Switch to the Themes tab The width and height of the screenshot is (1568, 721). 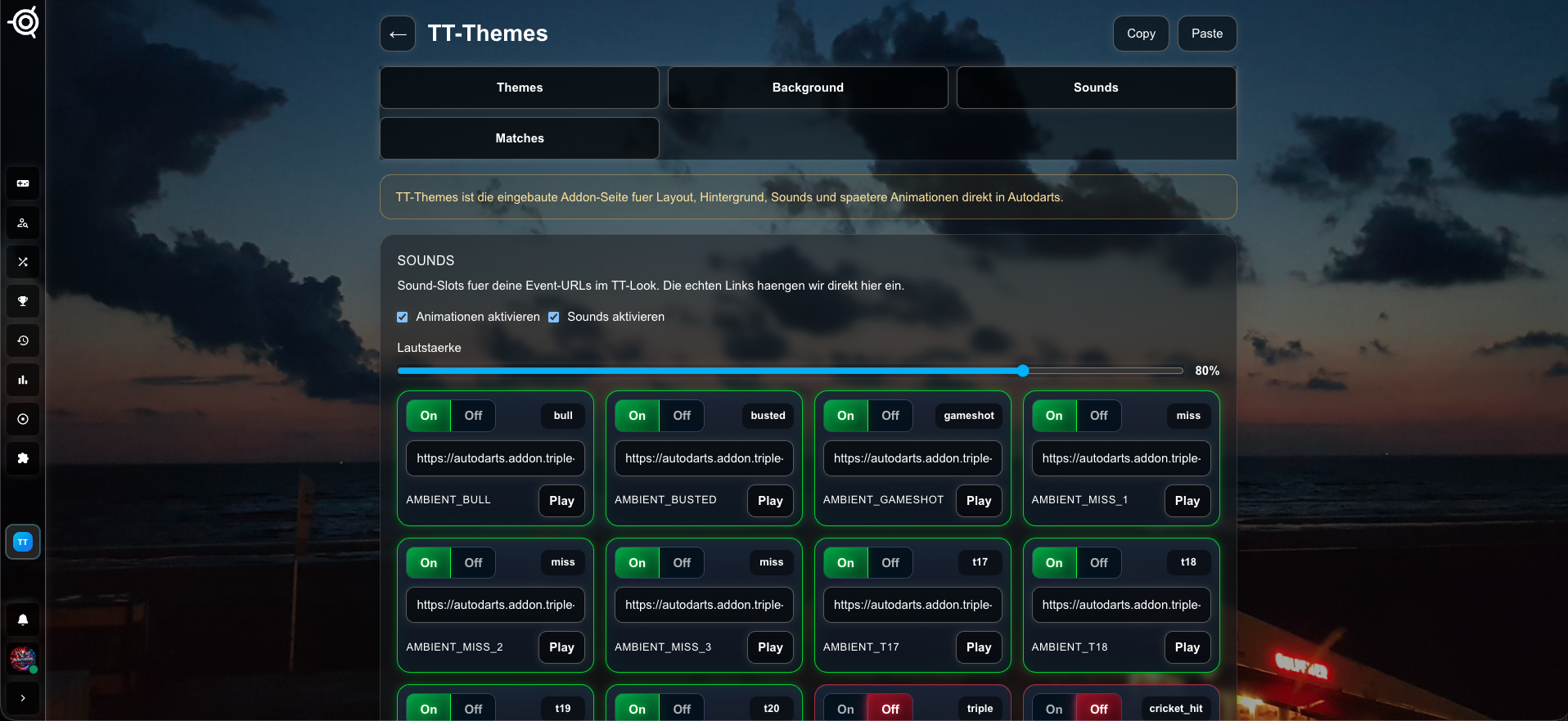[x=520, y=88]
